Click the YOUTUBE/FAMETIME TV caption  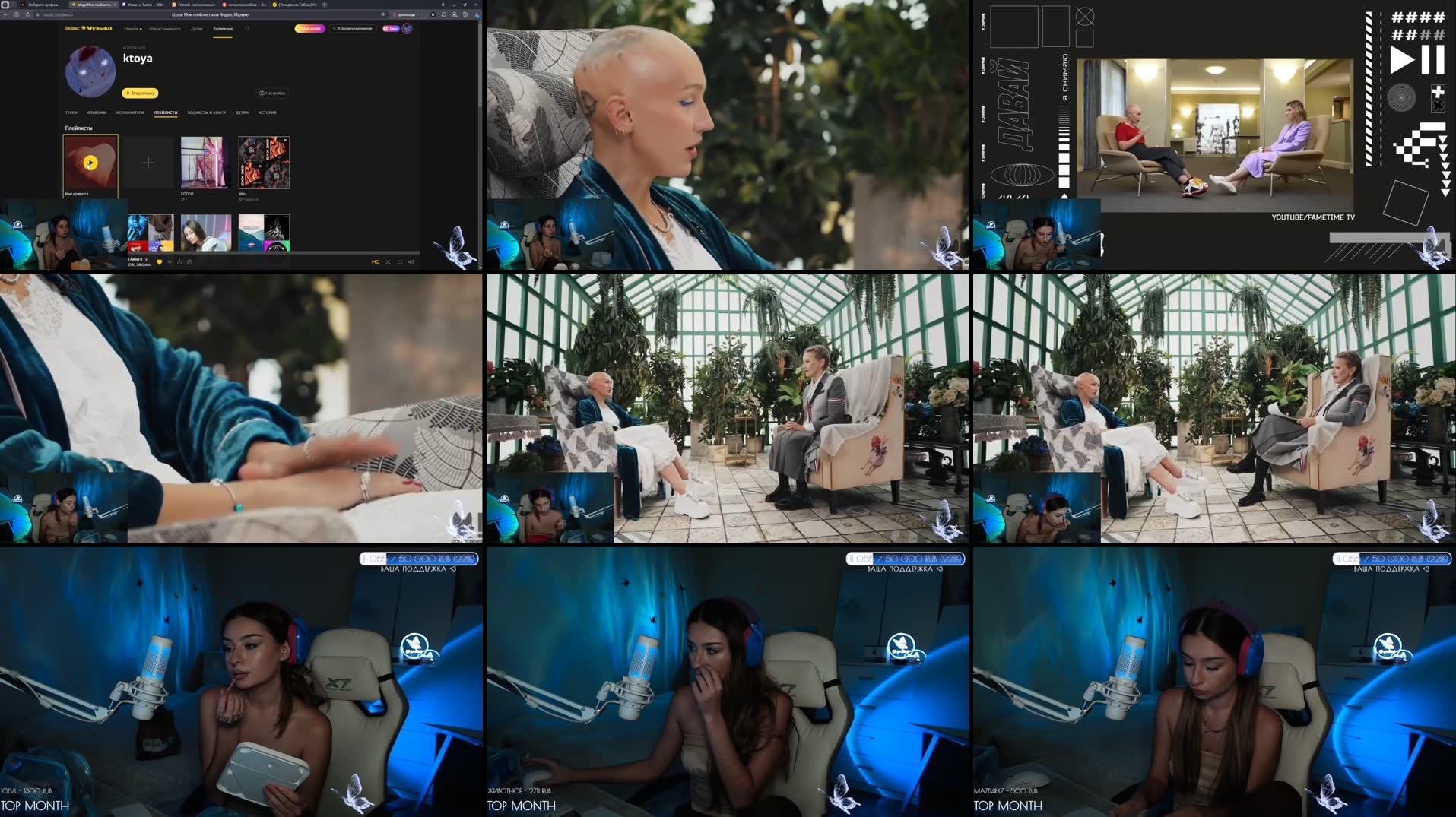(x=1313, y=217)
